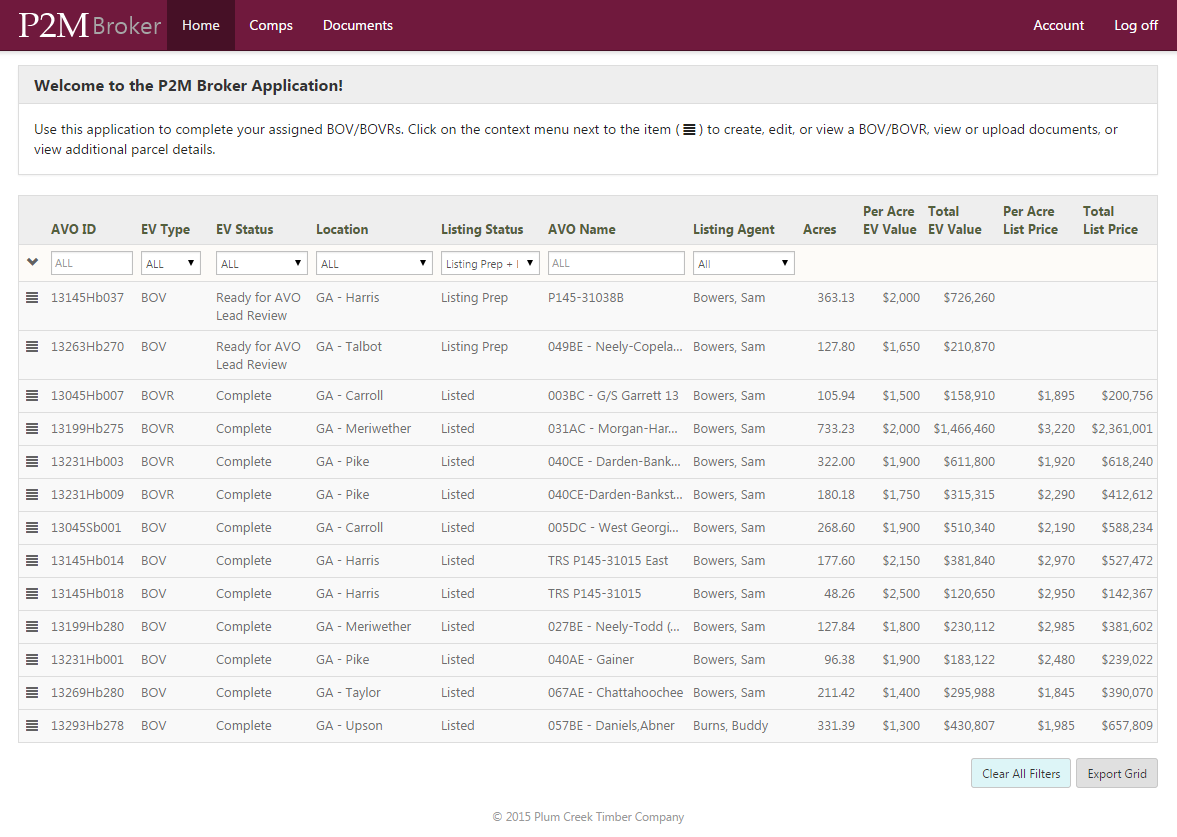Click menu icon next to 13231Hb003
Viewport: 1177px width, 837px height.
tap(32, 462)
